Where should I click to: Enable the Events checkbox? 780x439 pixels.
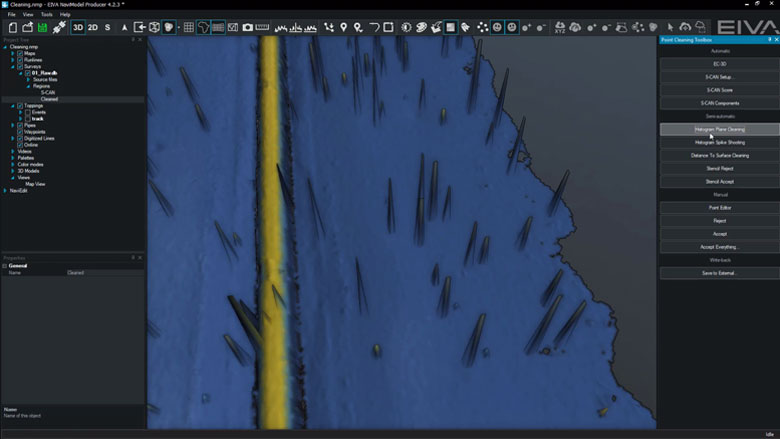coord(28,111)
